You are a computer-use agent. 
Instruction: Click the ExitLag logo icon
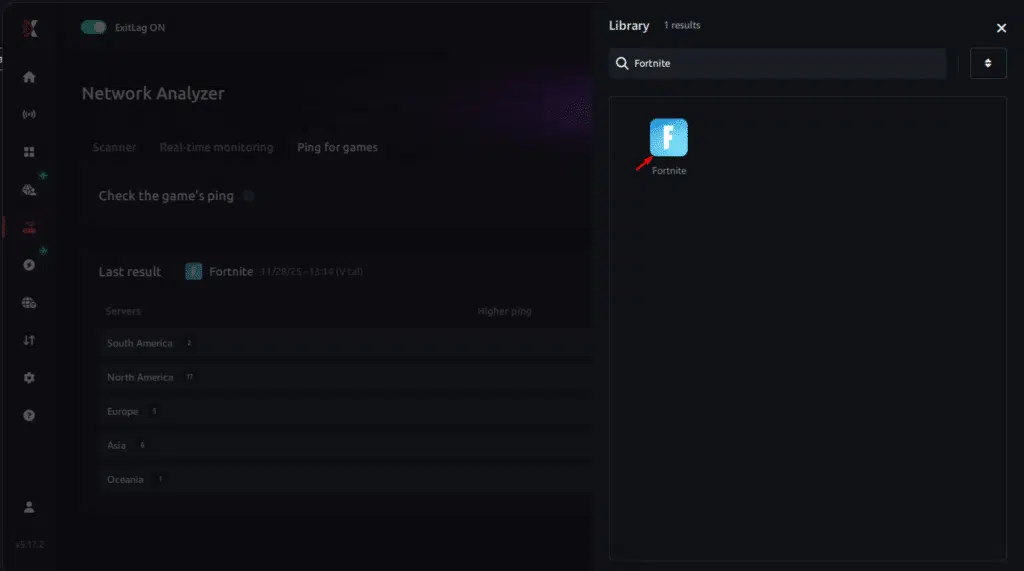click(x=29, y=28)
